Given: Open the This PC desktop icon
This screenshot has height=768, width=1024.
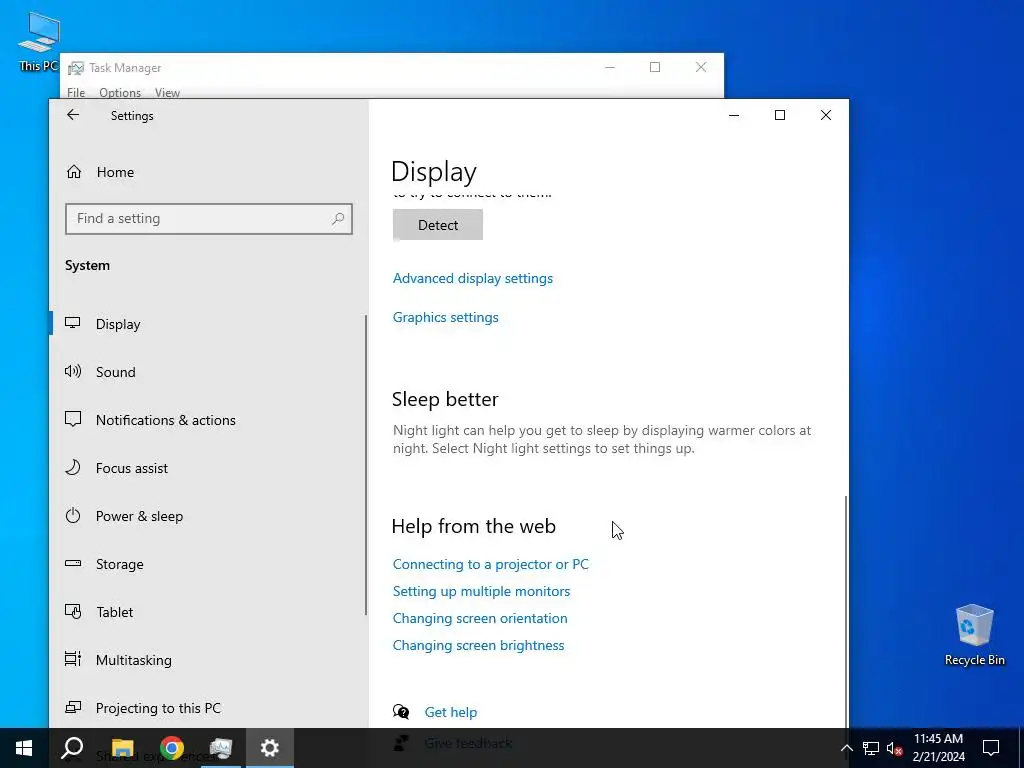Looking at the screenshot, I should point(38,41).
